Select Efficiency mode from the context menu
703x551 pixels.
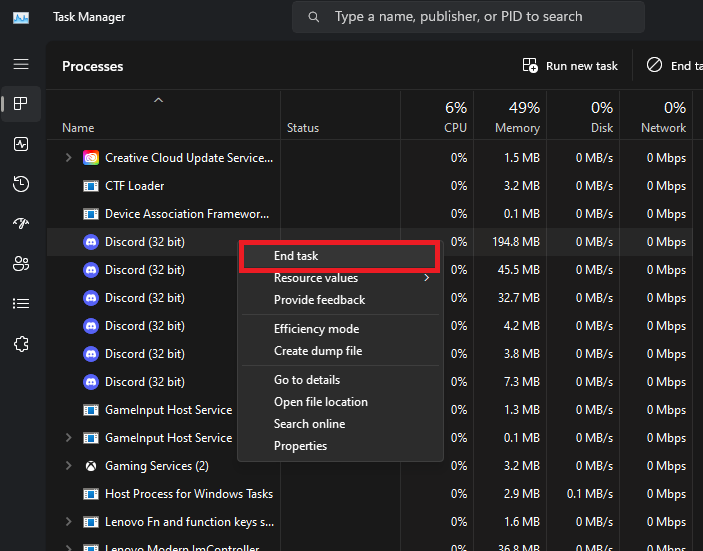point(316,329)
